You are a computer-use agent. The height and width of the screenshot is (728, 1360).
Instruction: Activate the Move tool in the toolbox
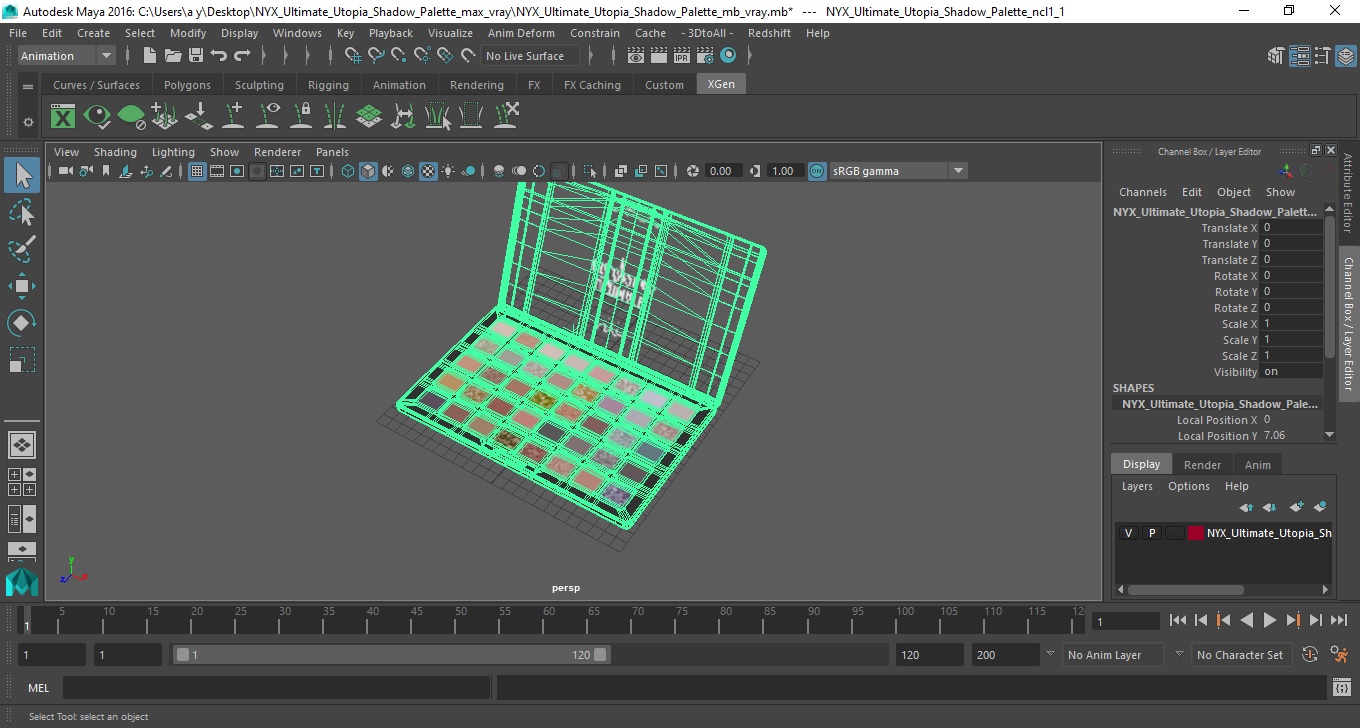pyautogui.click(x=22, y=286)
